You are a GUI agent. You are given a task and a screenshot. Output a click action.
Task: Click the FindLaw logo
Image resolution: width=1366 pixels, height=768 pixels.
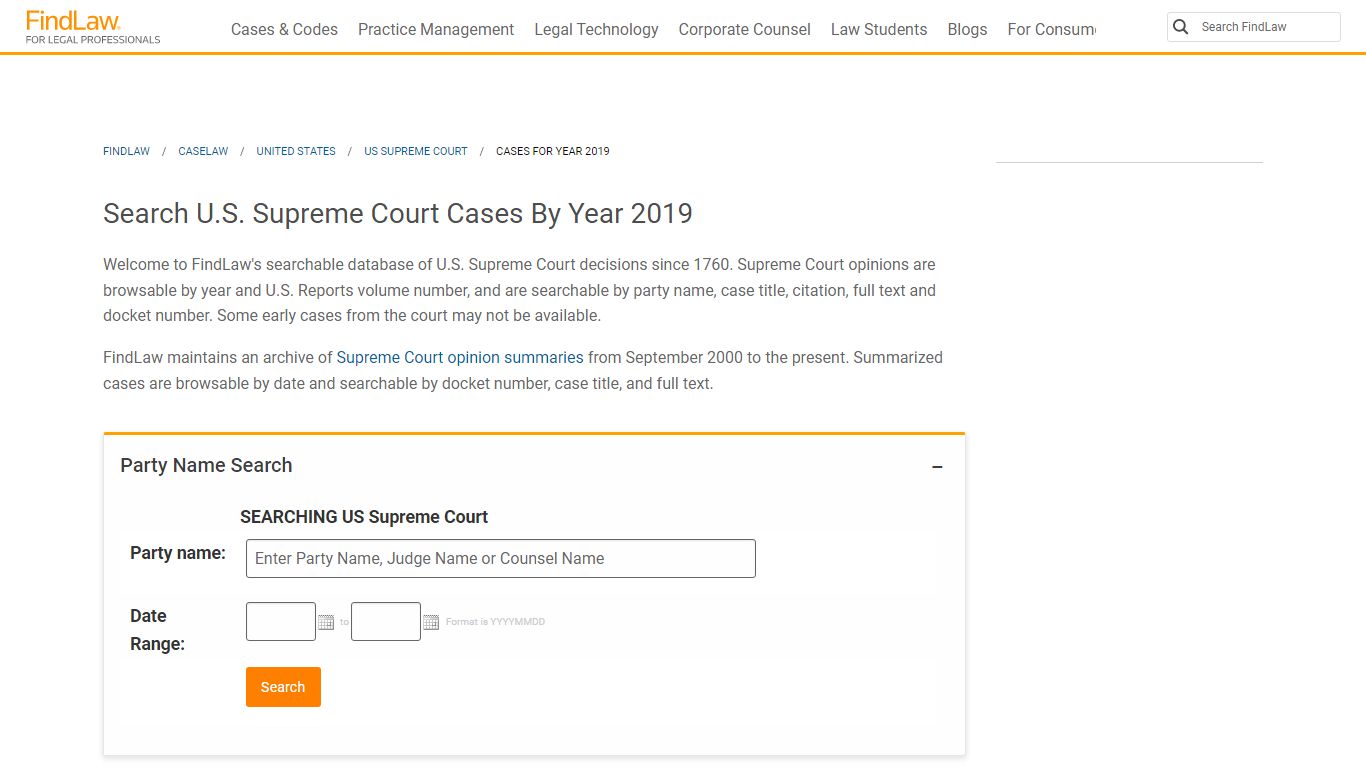(x=92, y=27)
